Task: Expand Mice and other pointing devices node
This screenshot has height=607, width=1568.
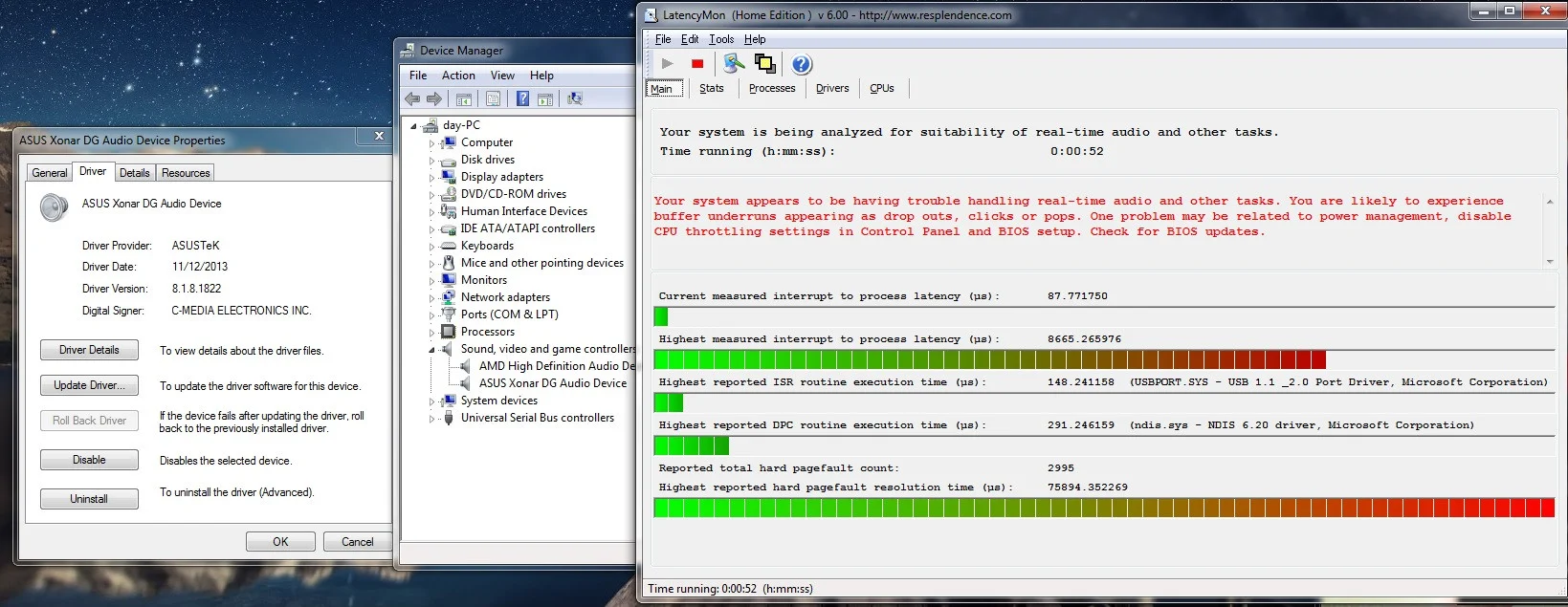Action: point(431,264)
